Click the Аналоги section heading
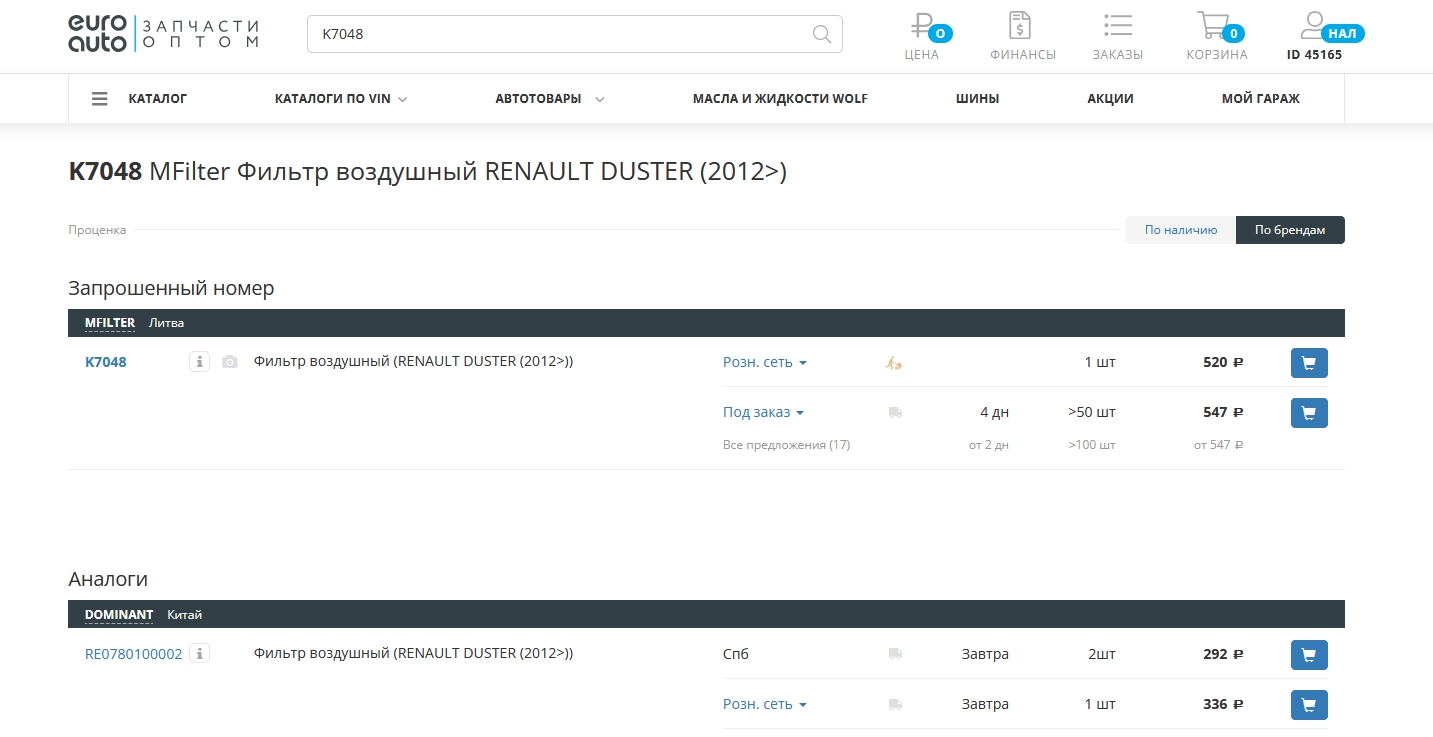The height and width of the screenshot is (737, 1433). pos(108,579)
